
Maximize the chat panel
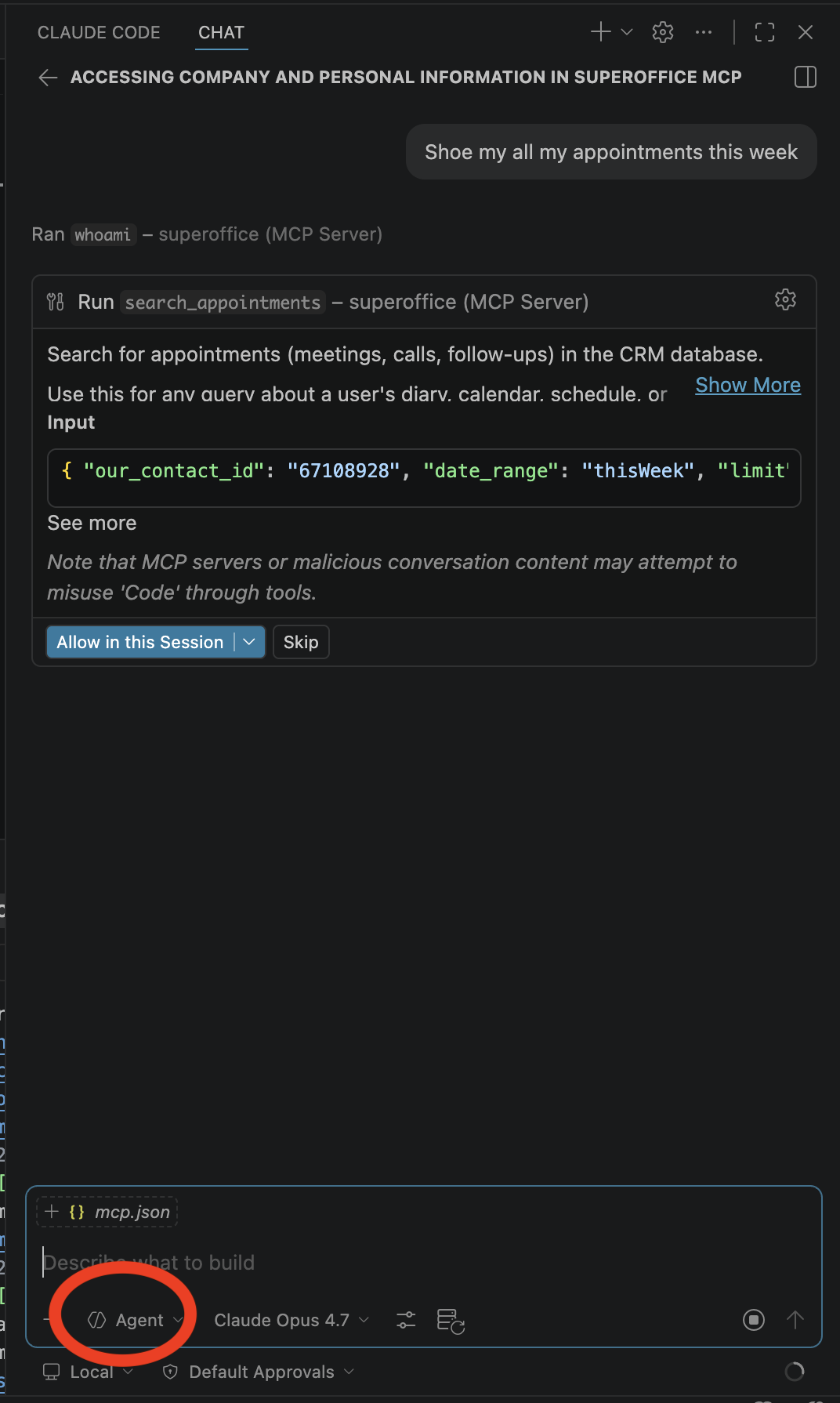coord(765,32)
